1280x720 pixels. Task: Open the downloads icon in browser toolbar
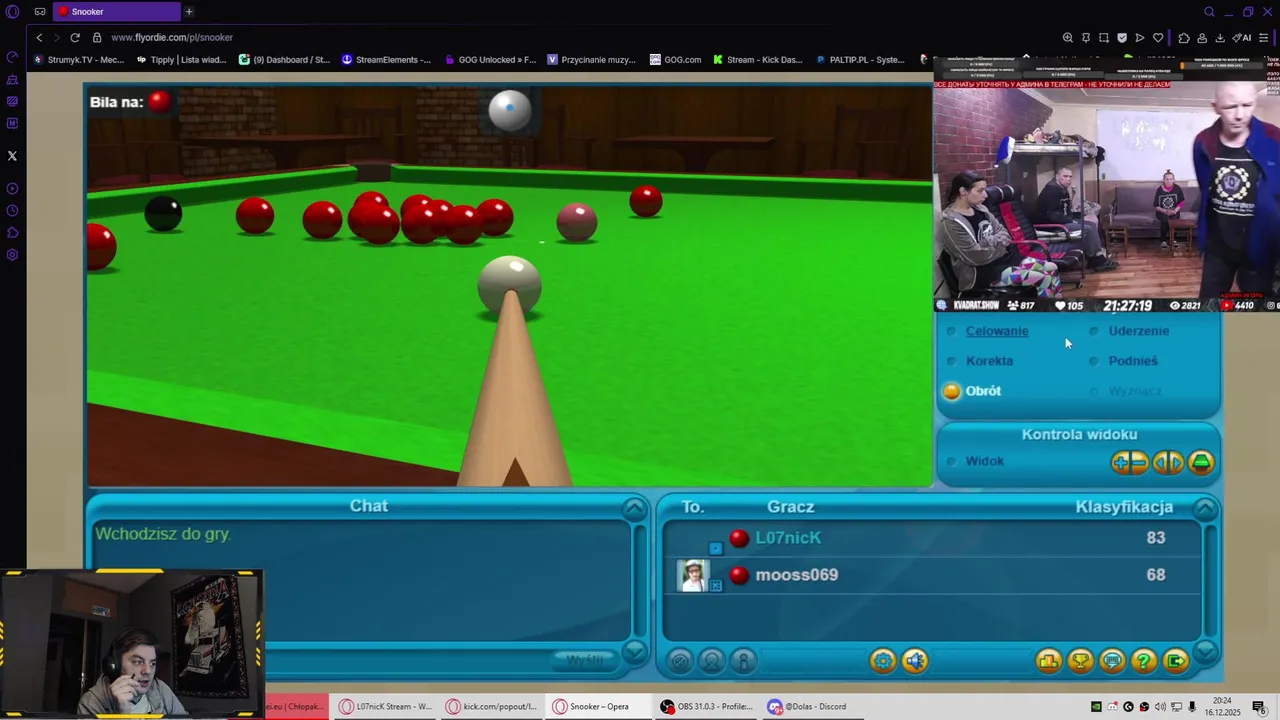(x=1220, y=38)
